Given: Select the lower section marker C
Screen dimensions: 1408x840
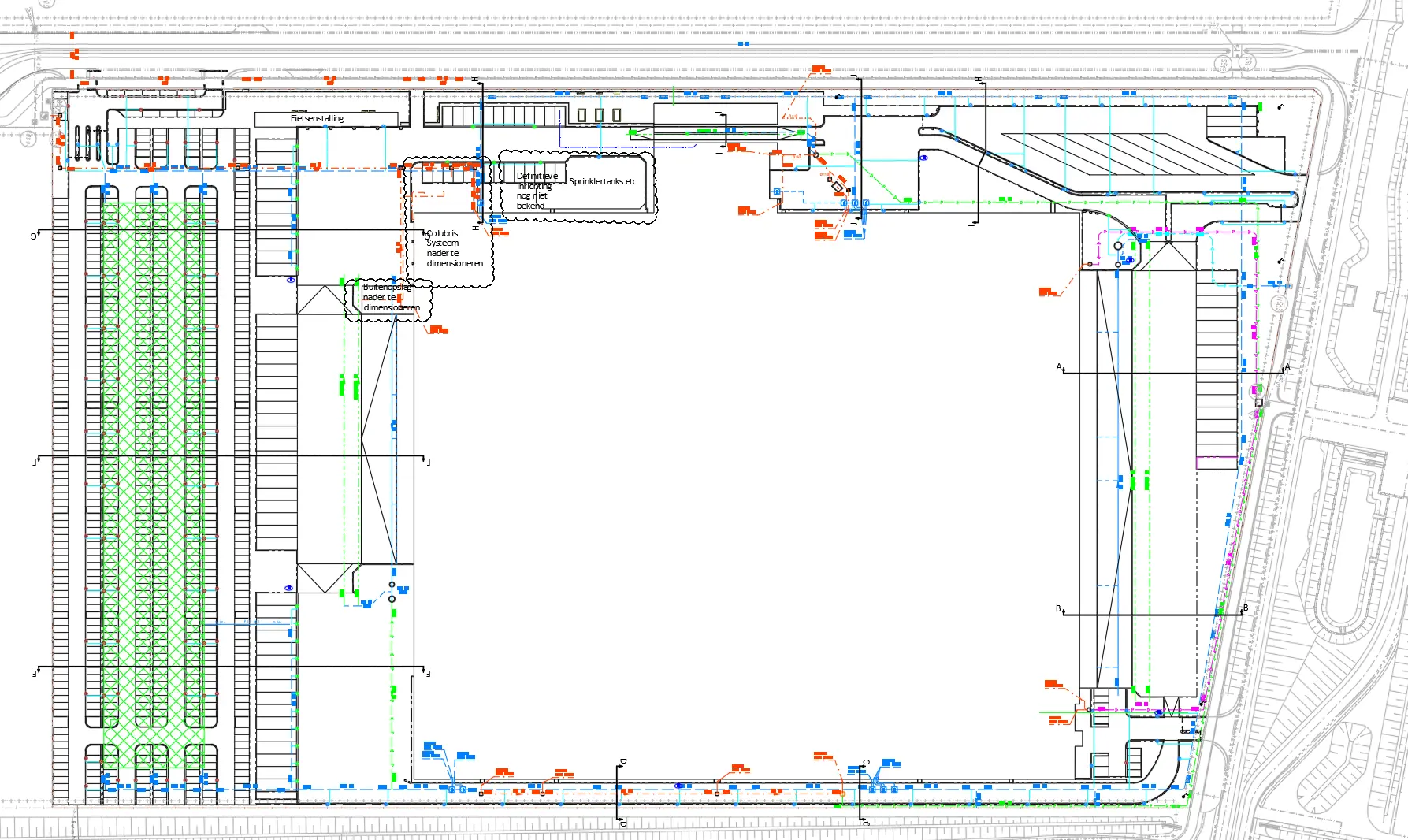Looking at the screenshot, I should [867, 822].
